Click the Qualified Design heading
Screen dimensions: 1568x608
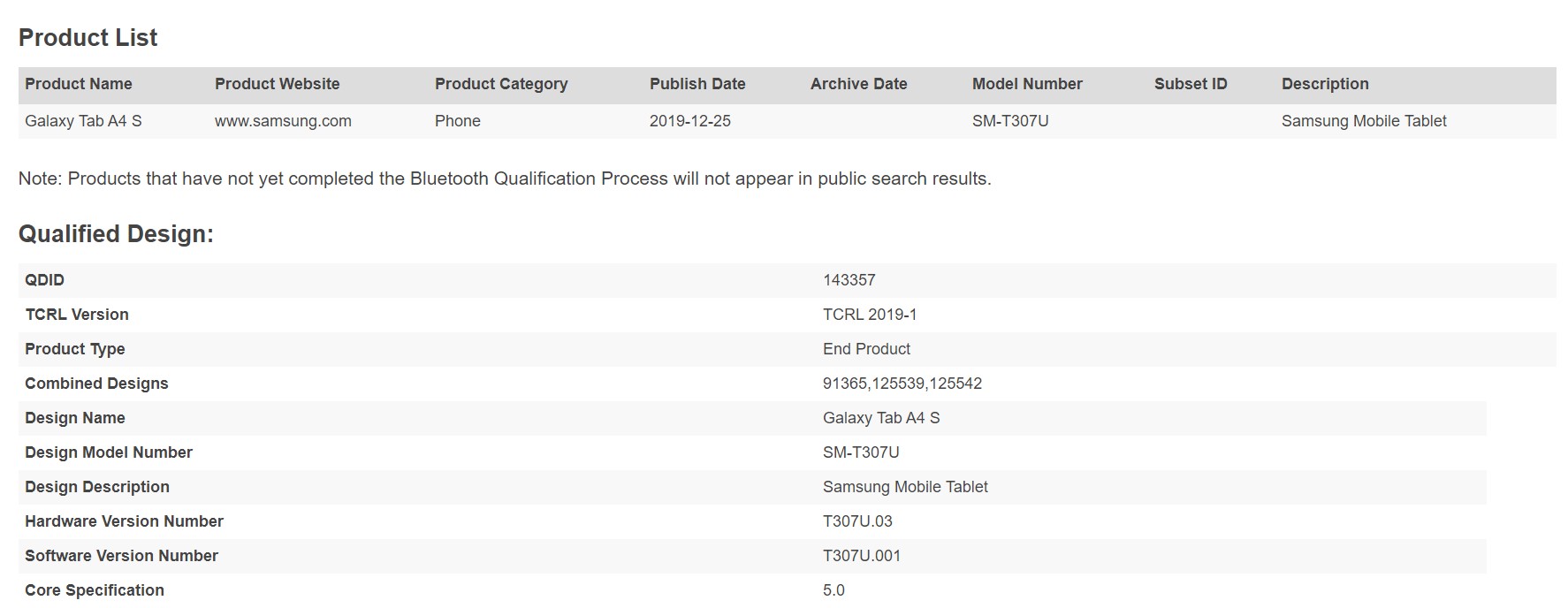coord(116,234)
